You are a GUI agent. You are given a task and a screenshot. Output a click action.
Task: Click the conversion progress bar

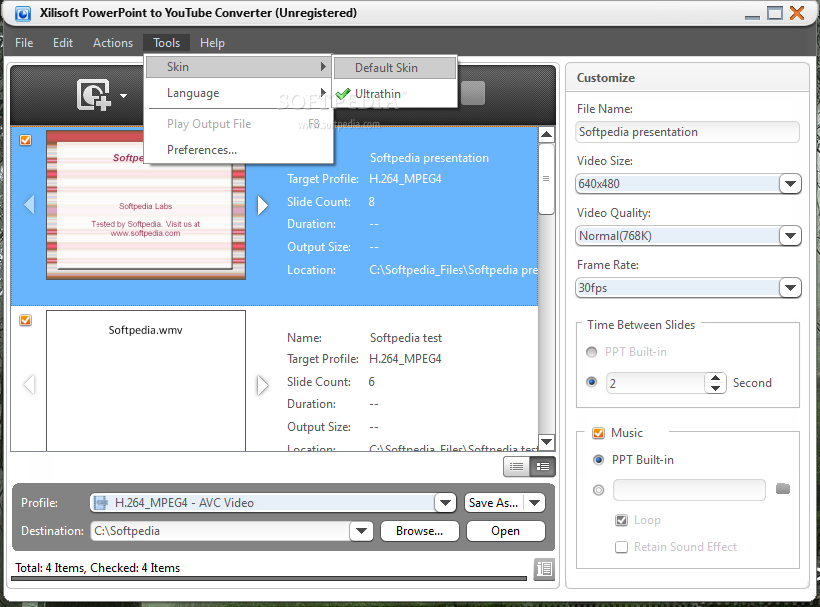pyautogui.click(x=269, y=578)
